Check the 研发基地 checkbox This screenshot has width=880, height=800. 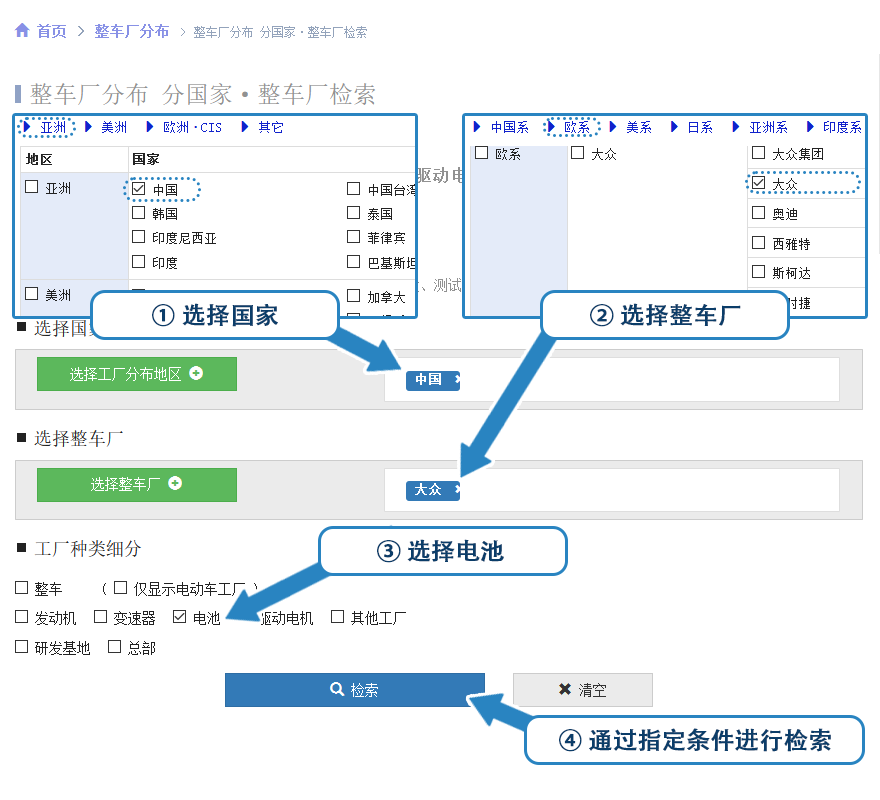click(22, 647)
